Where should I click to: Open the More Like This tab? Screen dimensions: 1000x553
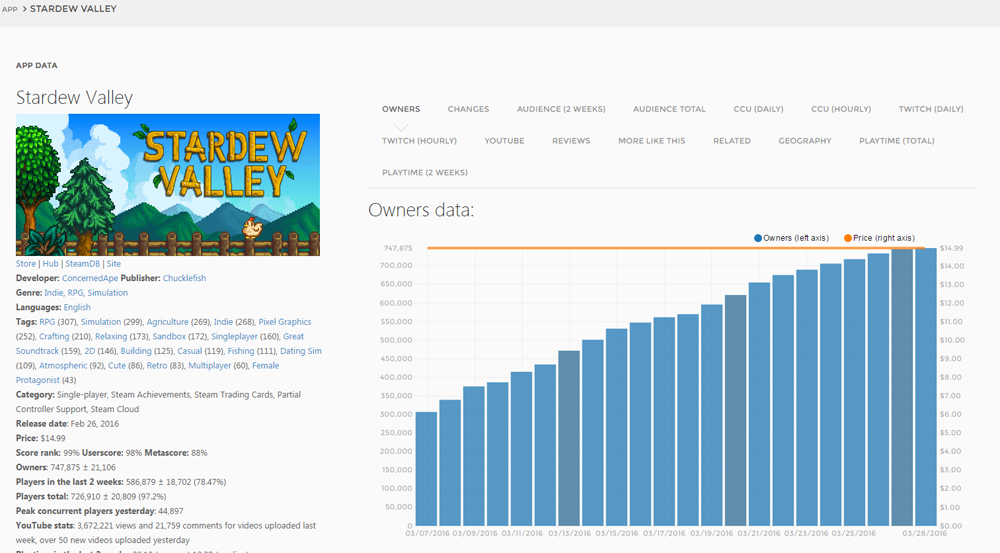point(651,141)
